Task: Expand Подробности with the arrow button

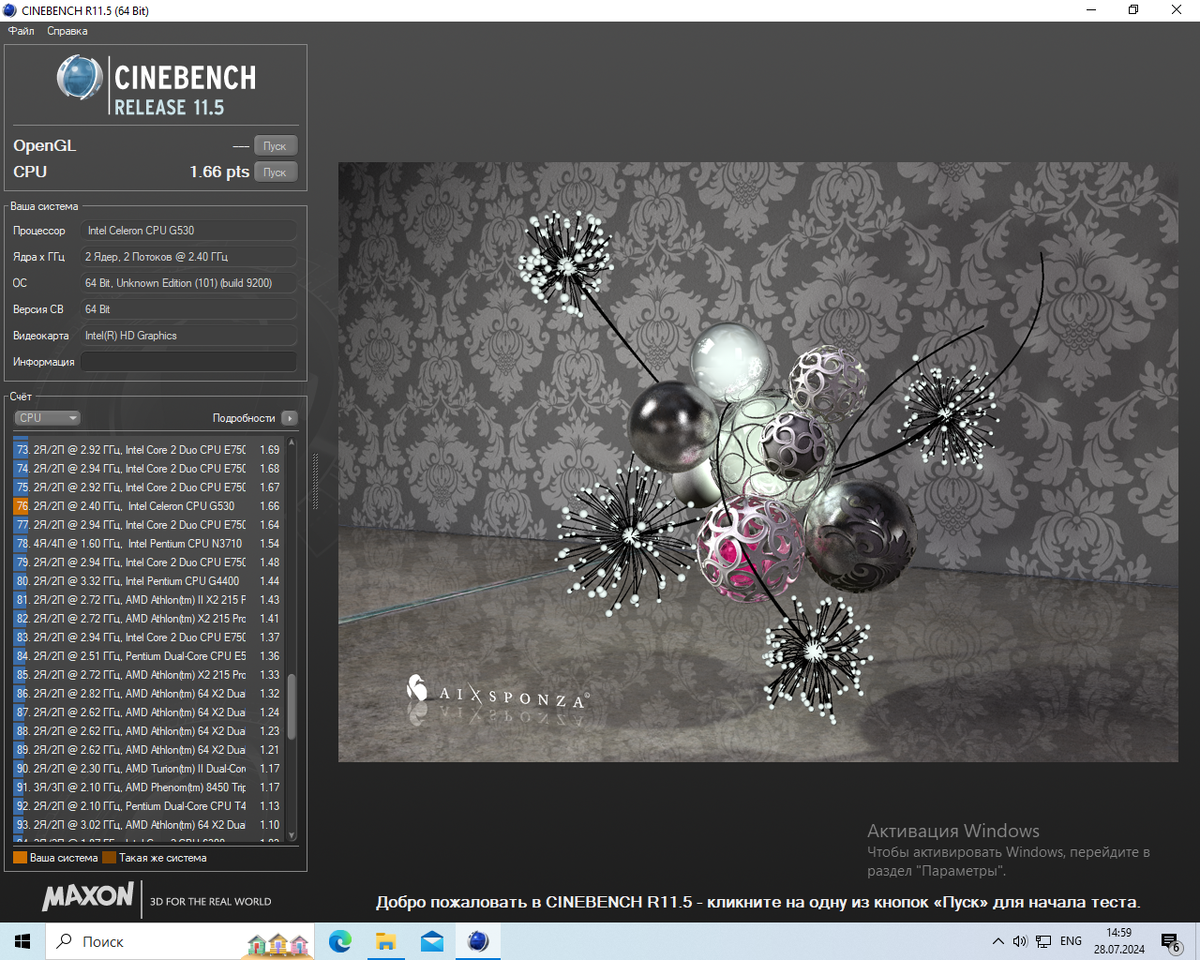Action: coord(289,418)
